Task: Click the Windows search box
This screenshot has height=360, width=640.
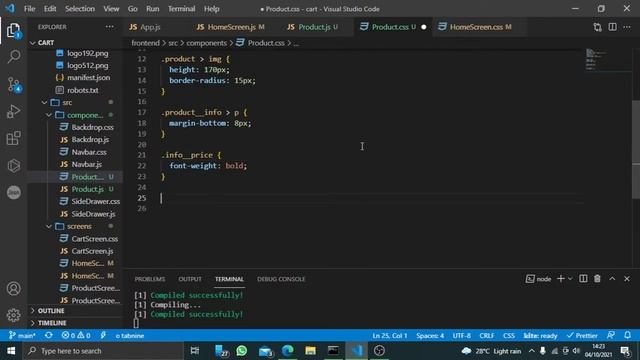Action: click(104, 351)
